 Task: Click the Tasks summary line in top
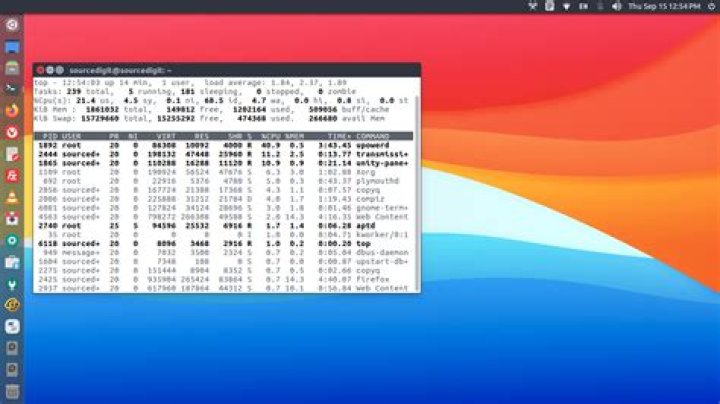click(195, 91)
